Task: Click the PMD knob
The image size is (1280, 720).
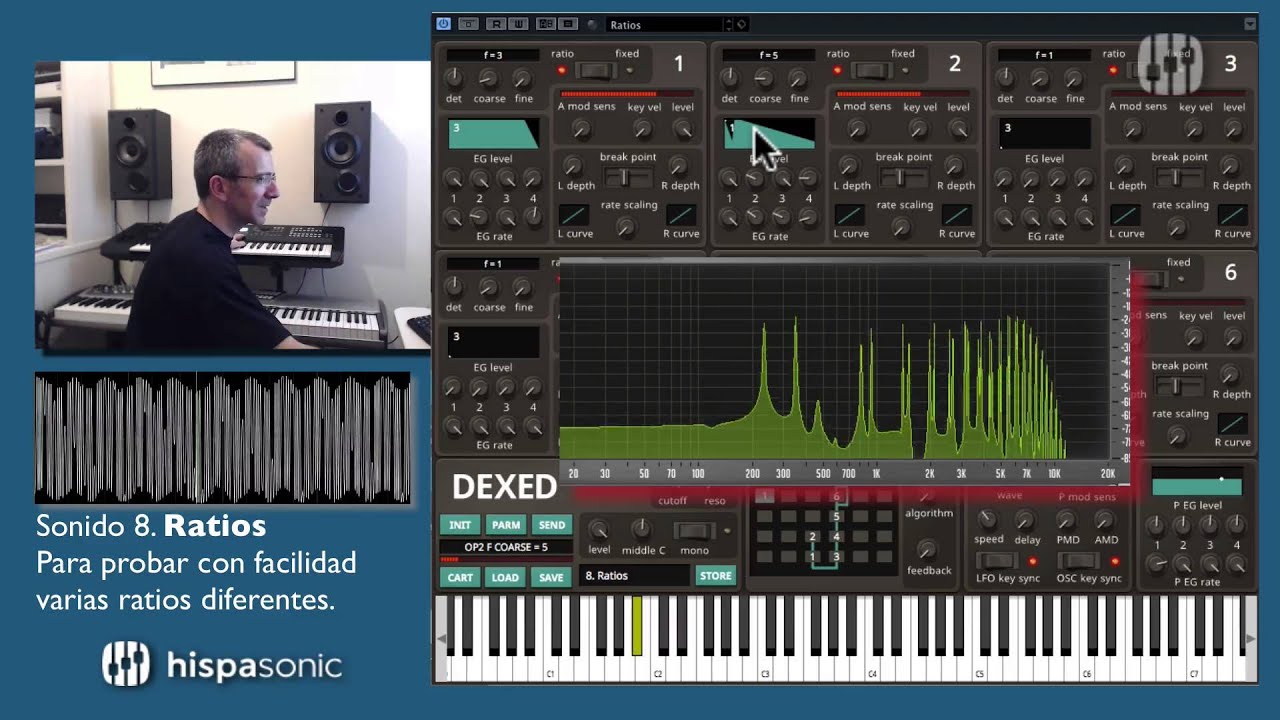Action: pos(1067,520)
